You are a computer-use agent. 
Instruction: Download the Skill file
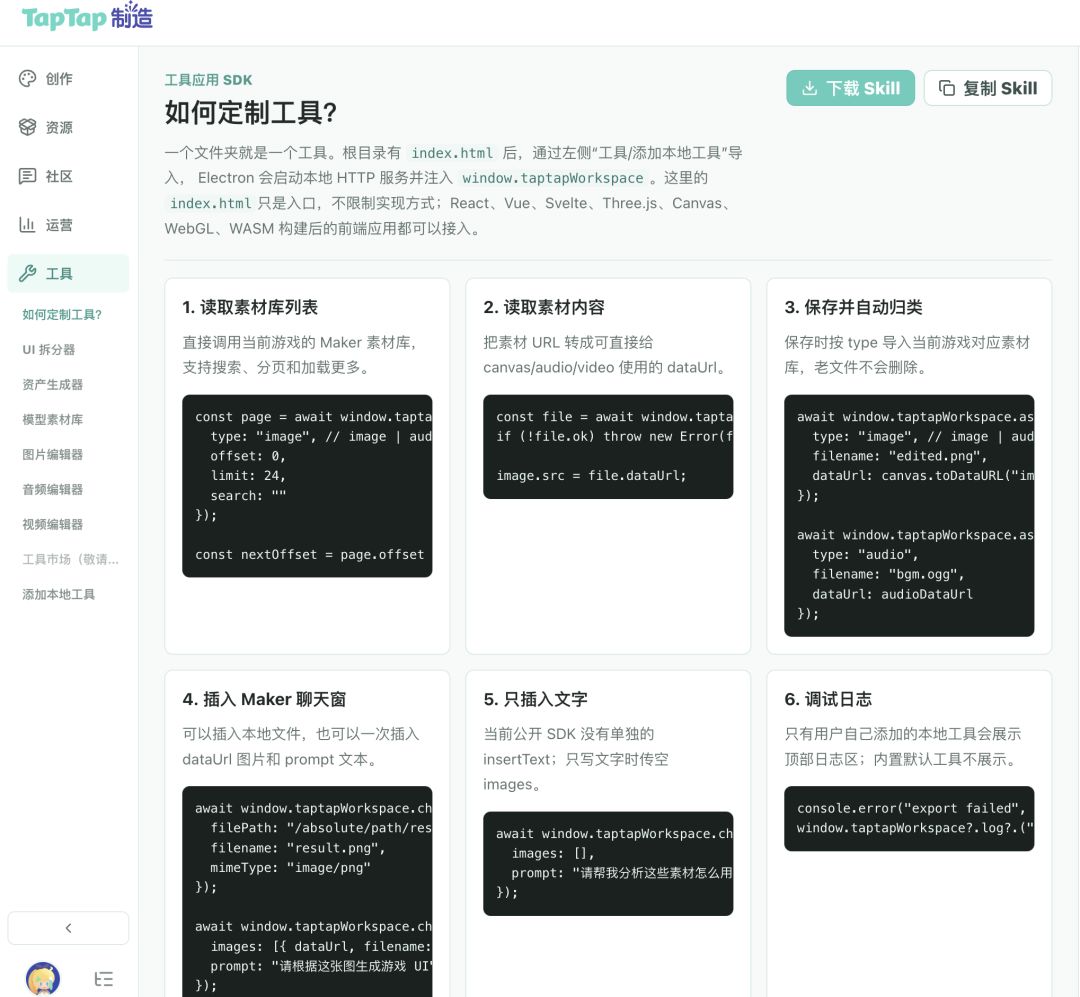[850, 88]
